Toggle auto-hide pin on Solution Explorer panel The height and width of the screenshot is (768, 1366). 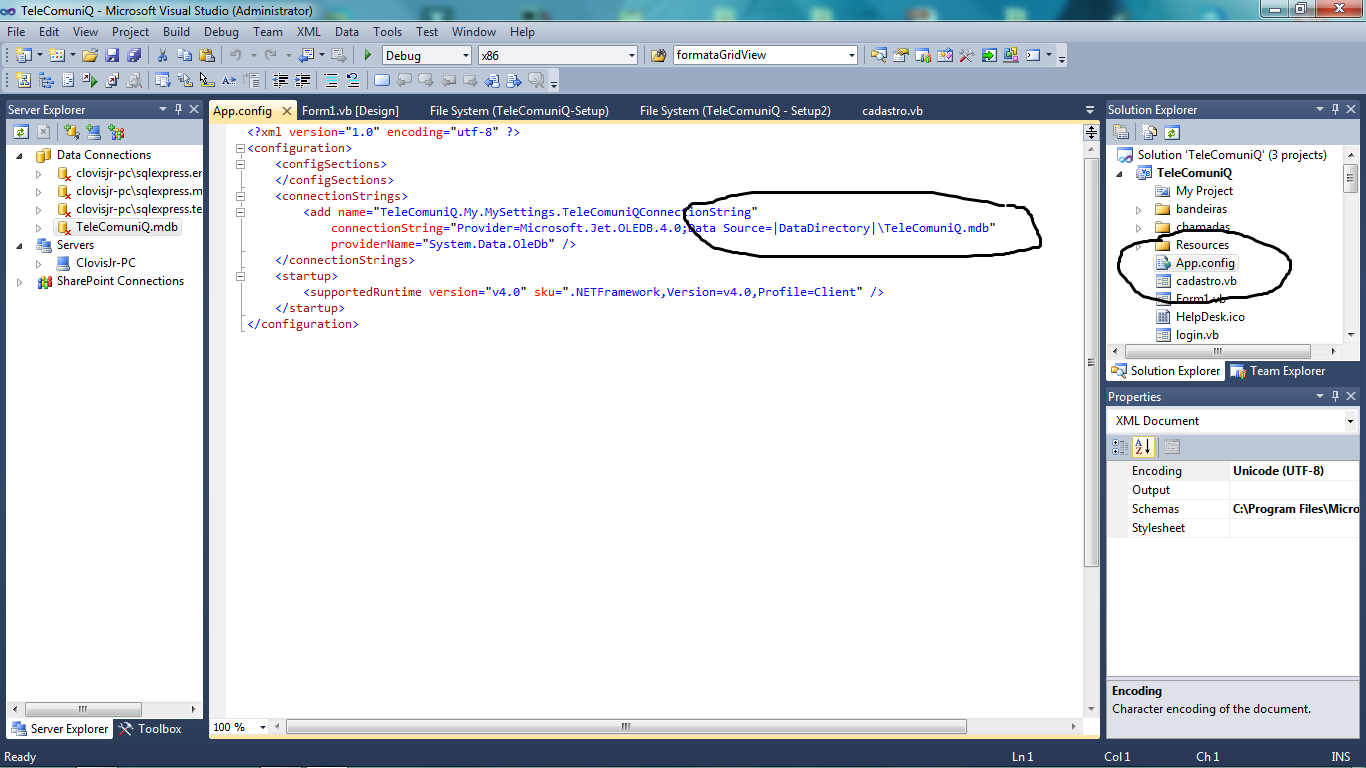(1334, 109)
